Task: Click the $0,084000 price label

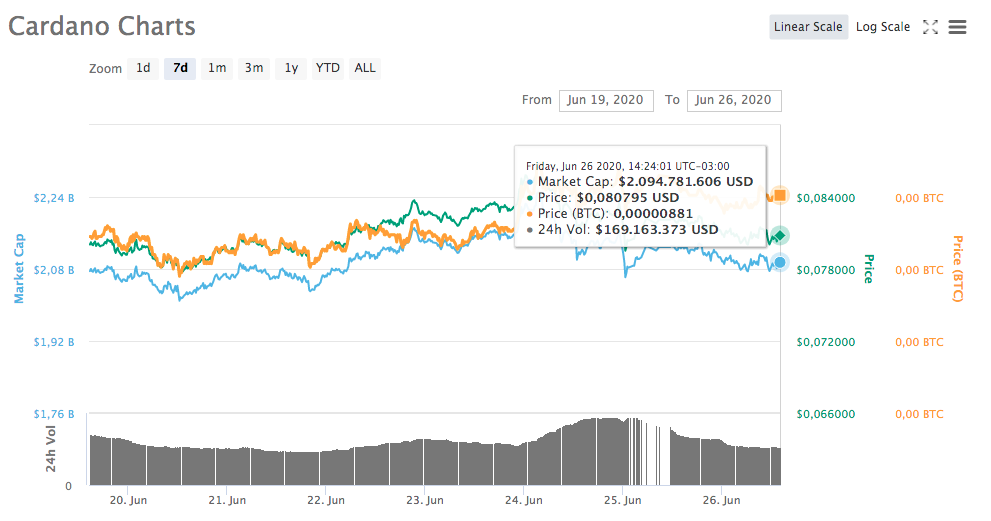Action: pyautogui.click(x=825, y=199)
